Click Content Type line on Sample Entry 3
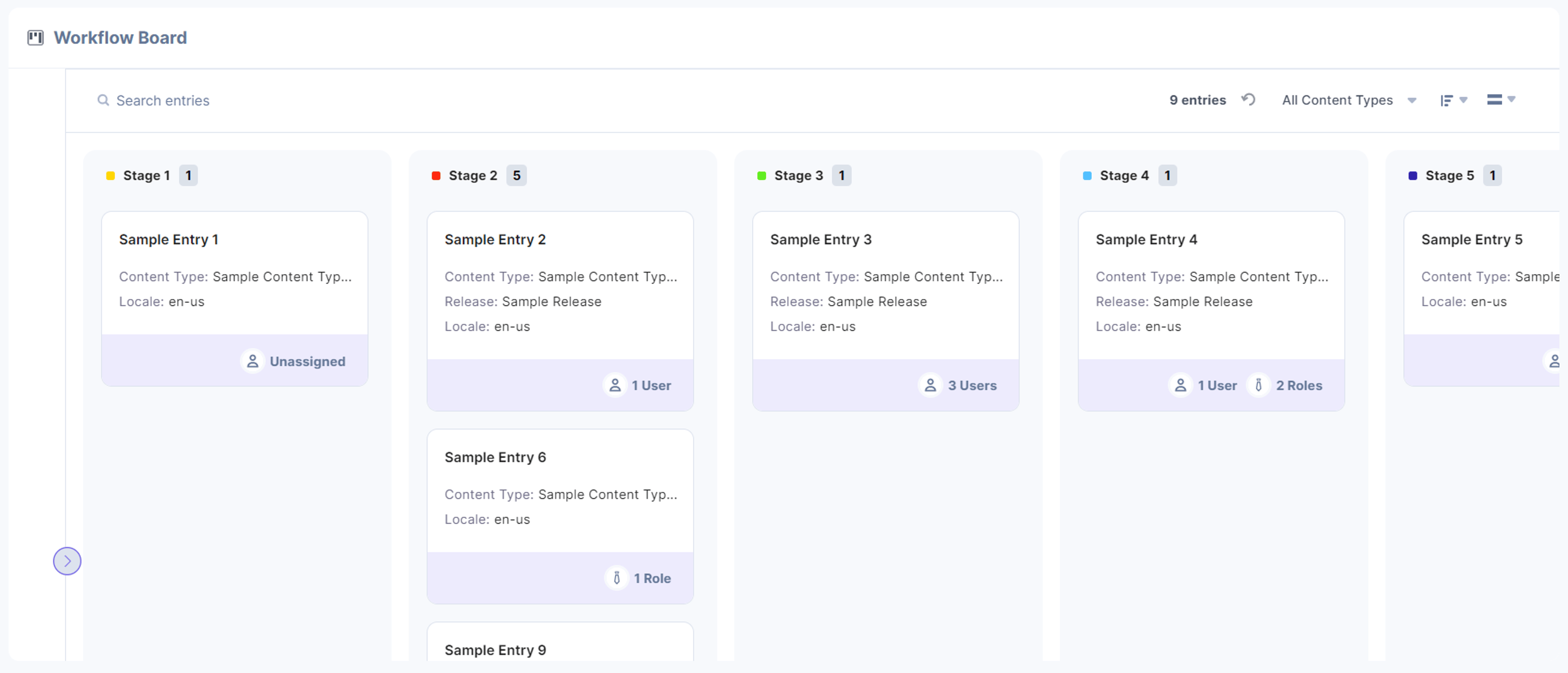This screenshot has height=673, width=1568. pyautogui.click(x=886, y=277)
